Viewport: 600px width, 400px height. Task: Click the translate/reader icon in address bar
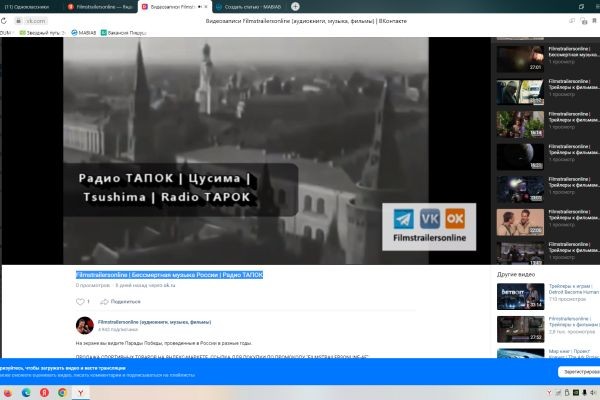(x=572, y=21)
